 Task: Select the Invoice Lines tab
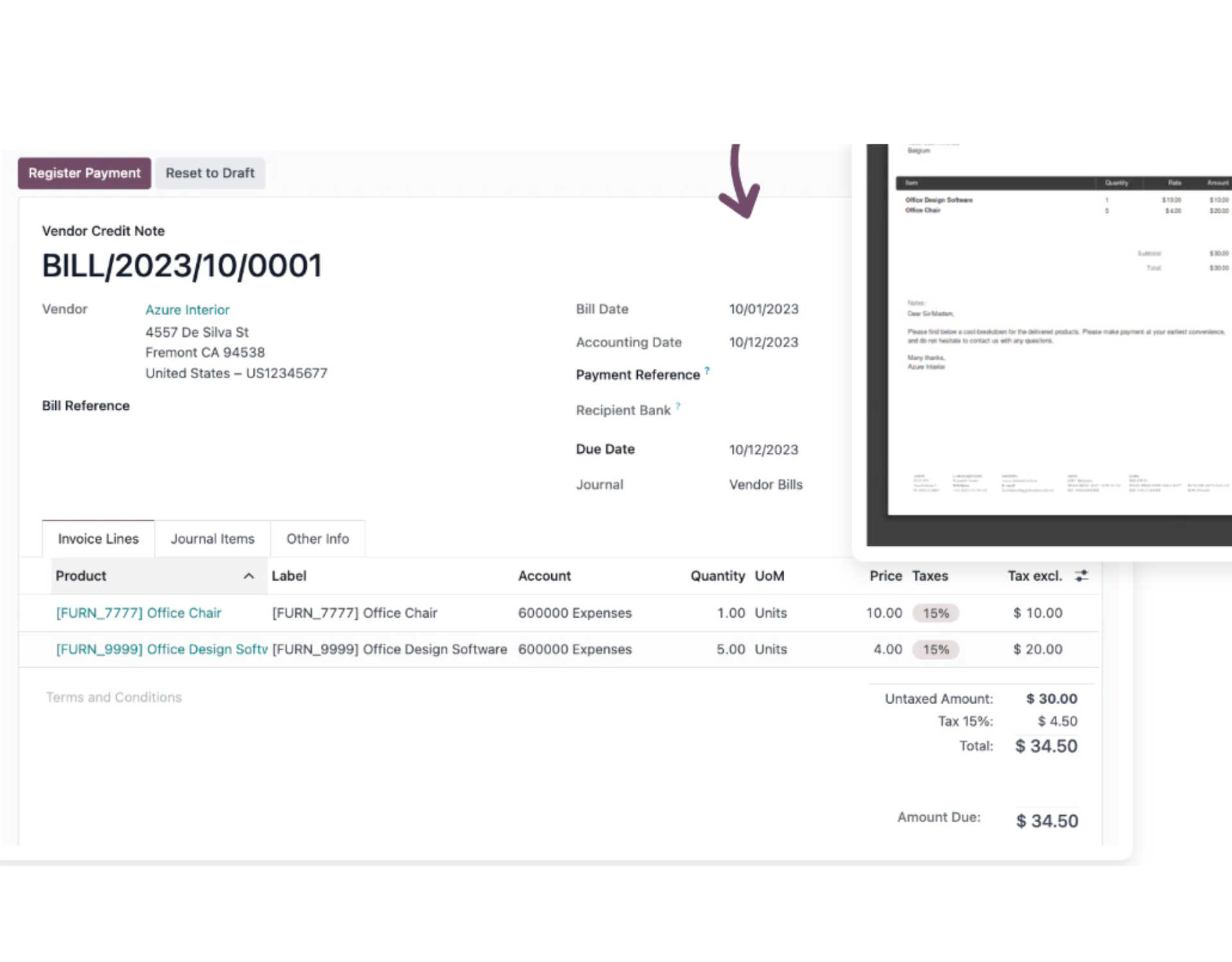coord(98,539)
